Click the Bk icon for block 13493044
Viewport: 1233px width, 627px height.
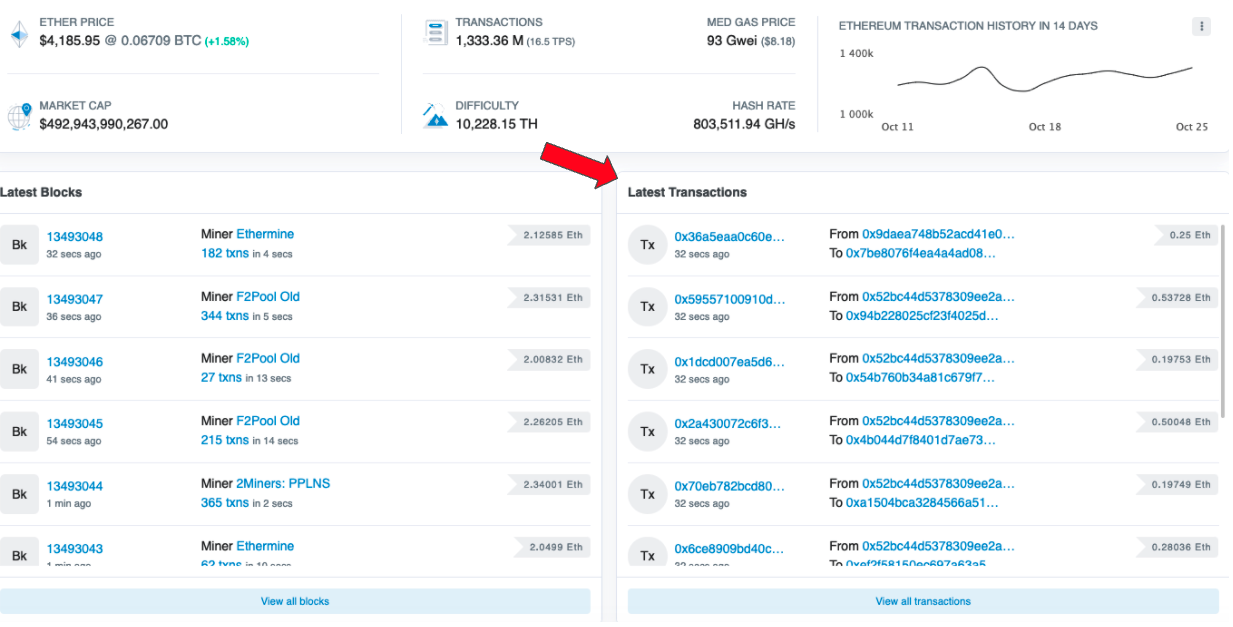point(19,494)
